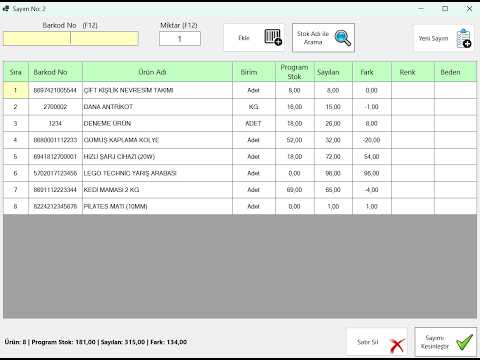Click the row number 8 cell
Image resolution: width=480 pixels, height=360 pixels.
click(16, 206)
